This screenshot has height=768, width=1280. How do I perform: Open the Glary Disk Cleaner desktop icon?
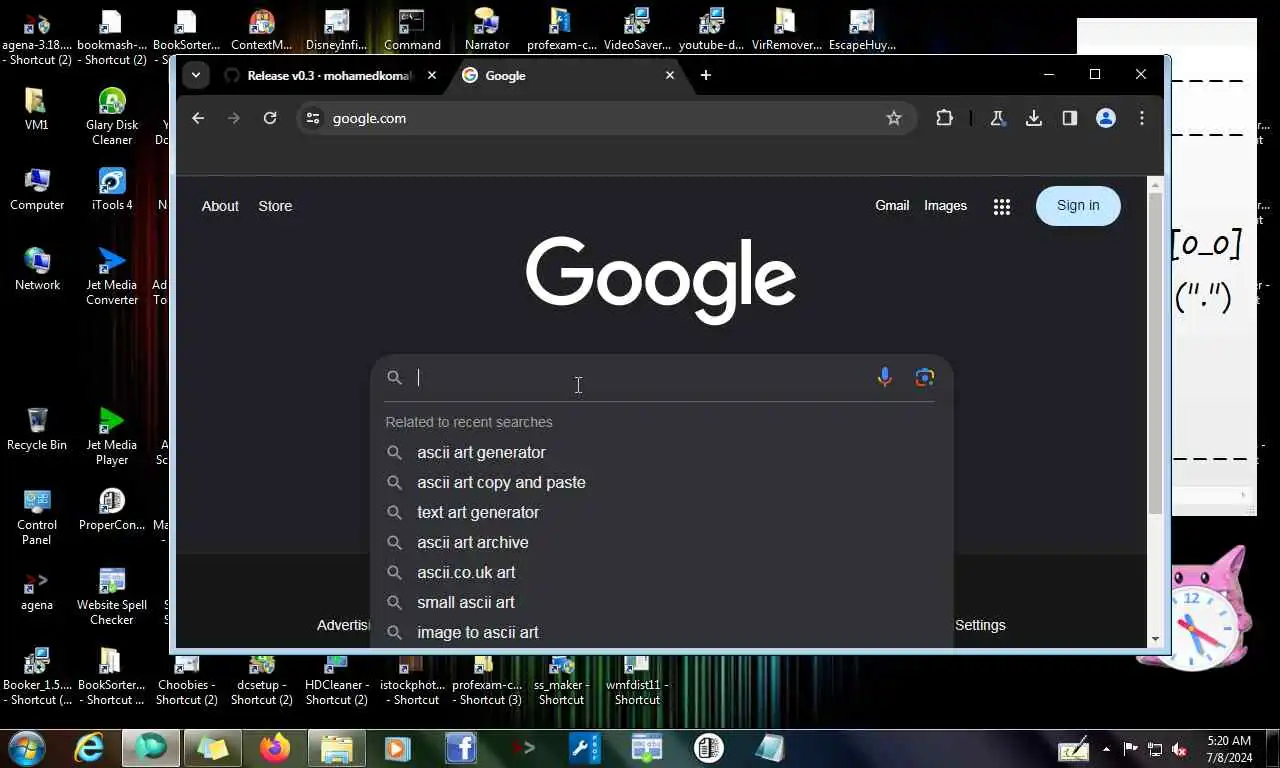[112, 117]
